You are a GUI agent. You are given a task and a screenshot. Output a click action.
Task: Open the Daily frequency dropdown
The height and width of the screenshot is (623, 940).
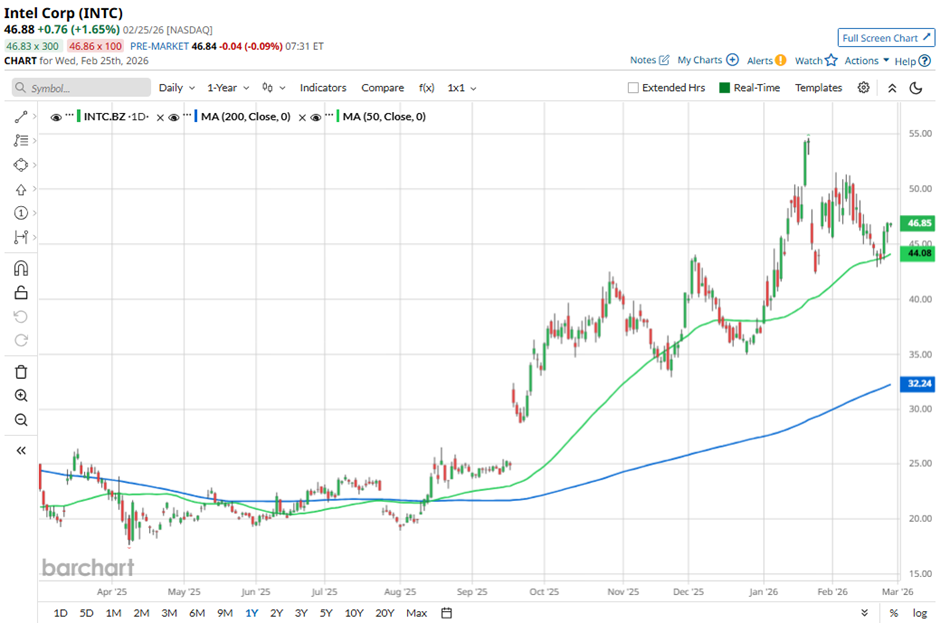click(x=176, y=88)
